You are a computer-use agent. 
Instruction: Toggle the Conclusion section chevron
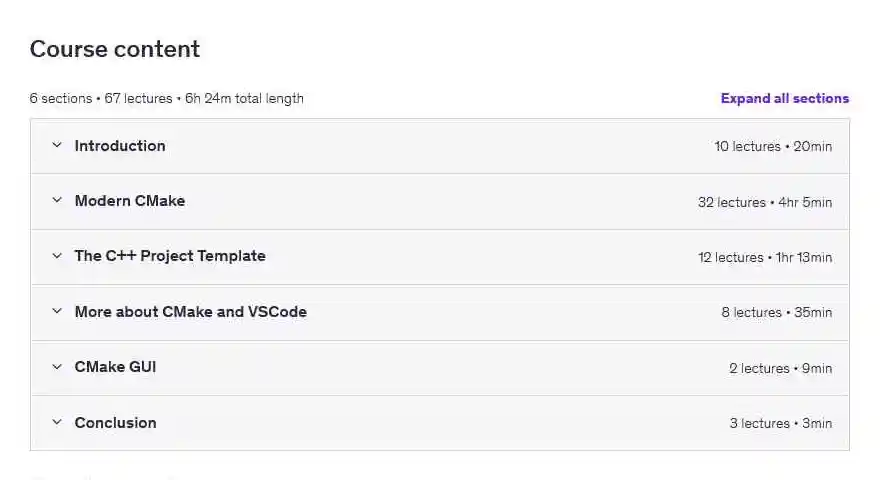coord(57,422)
